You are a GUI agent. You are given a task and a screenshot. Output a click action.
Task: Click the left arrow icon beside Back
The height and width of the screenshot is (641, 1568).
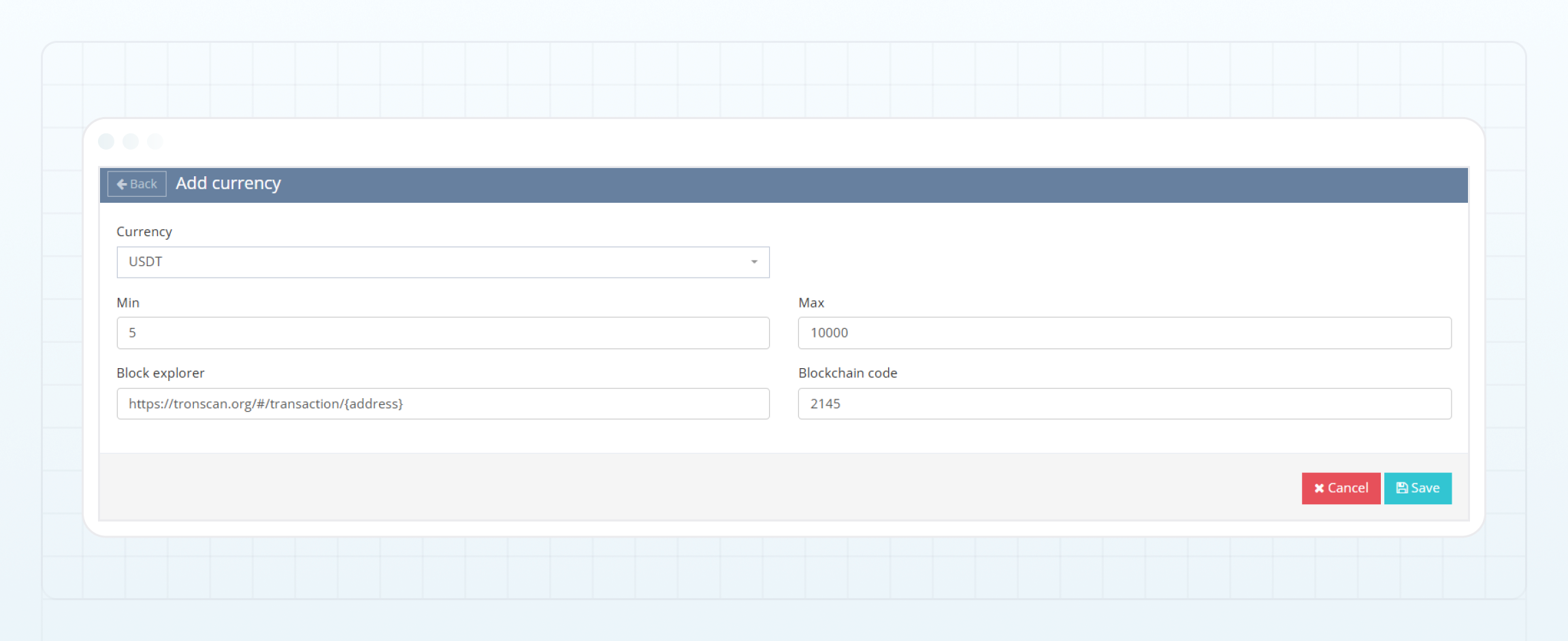tap(122, 184)
